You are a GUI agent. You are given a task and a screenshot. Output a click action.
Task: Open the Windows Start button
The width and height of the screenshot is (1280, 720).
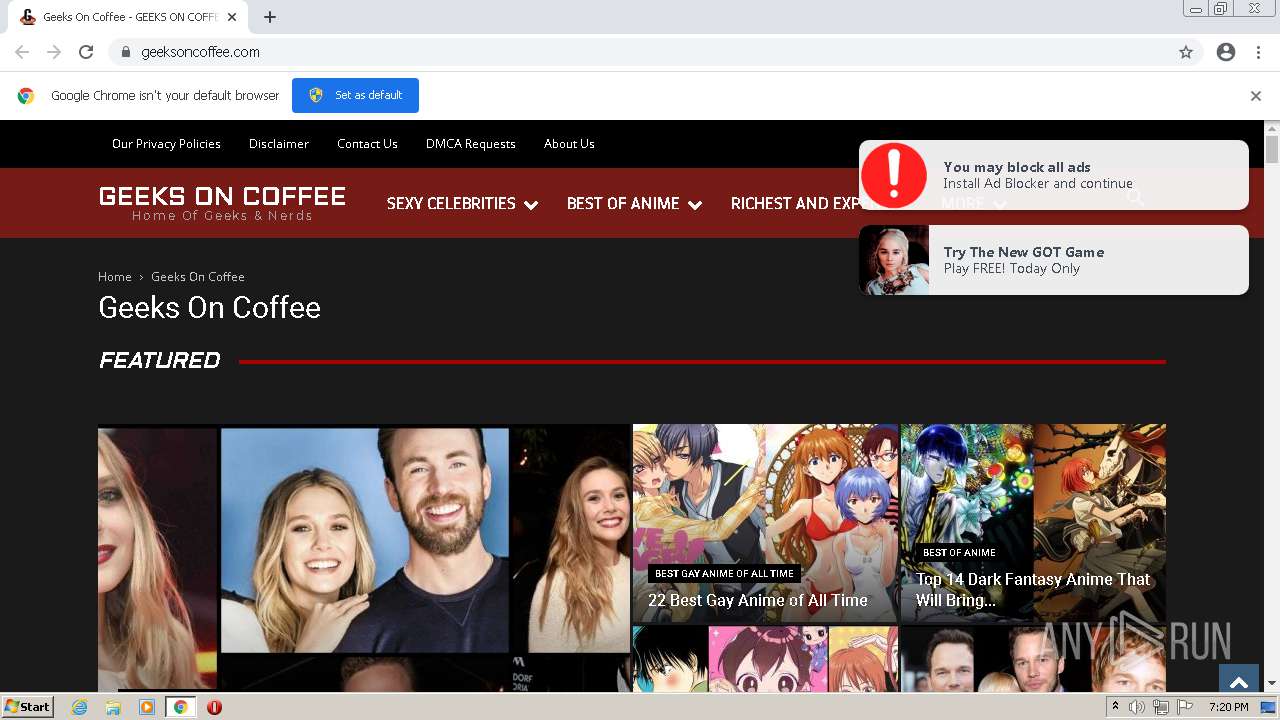[27, 706]
